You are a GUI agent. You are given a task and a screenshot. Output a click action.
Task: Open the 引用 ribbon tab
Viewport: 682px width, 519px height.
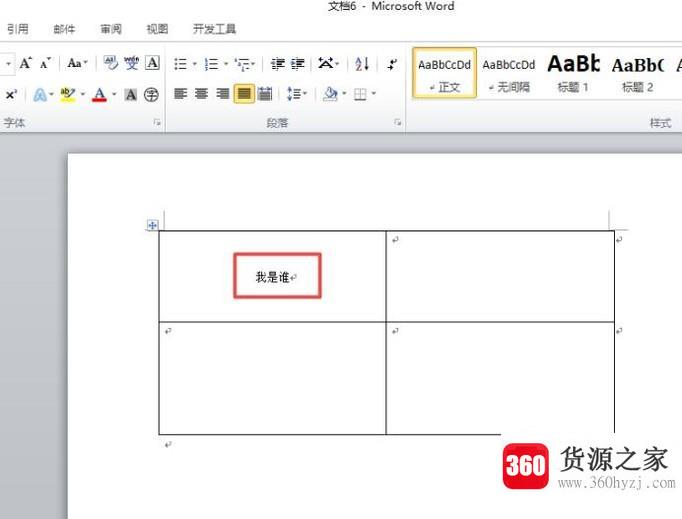point(18,29)
